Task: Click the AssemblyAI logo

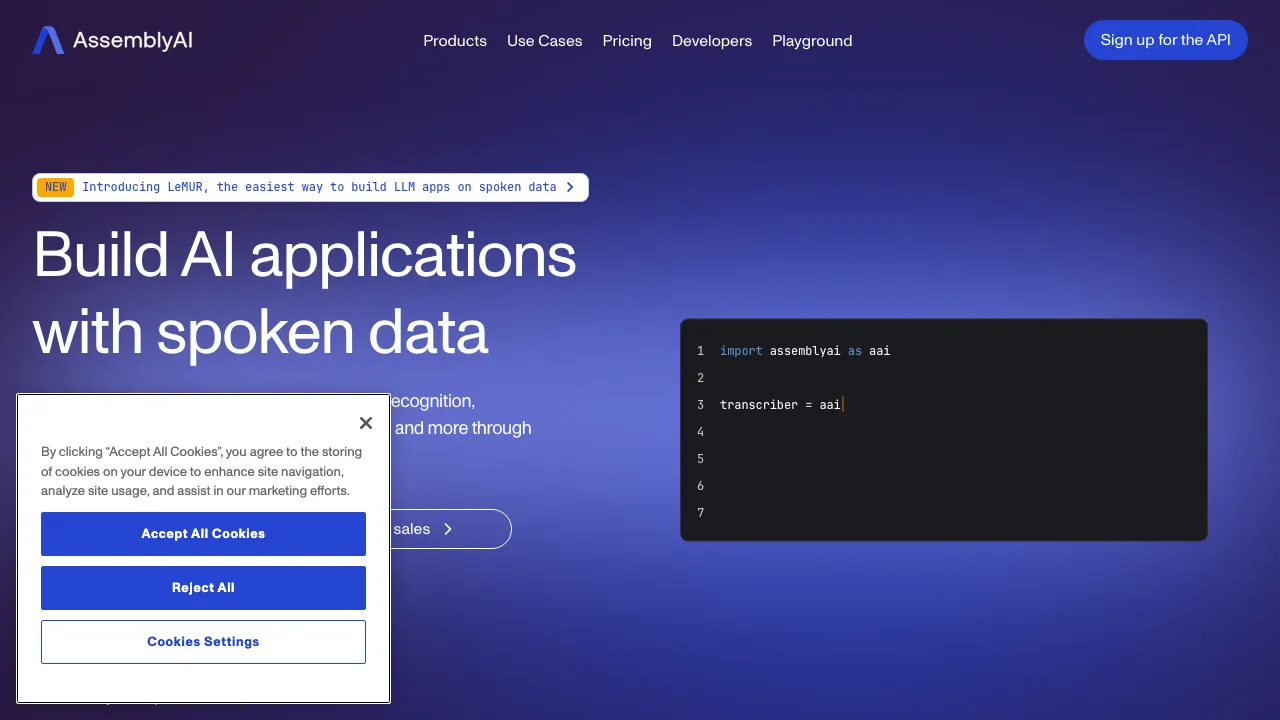Action: (112, 40)
